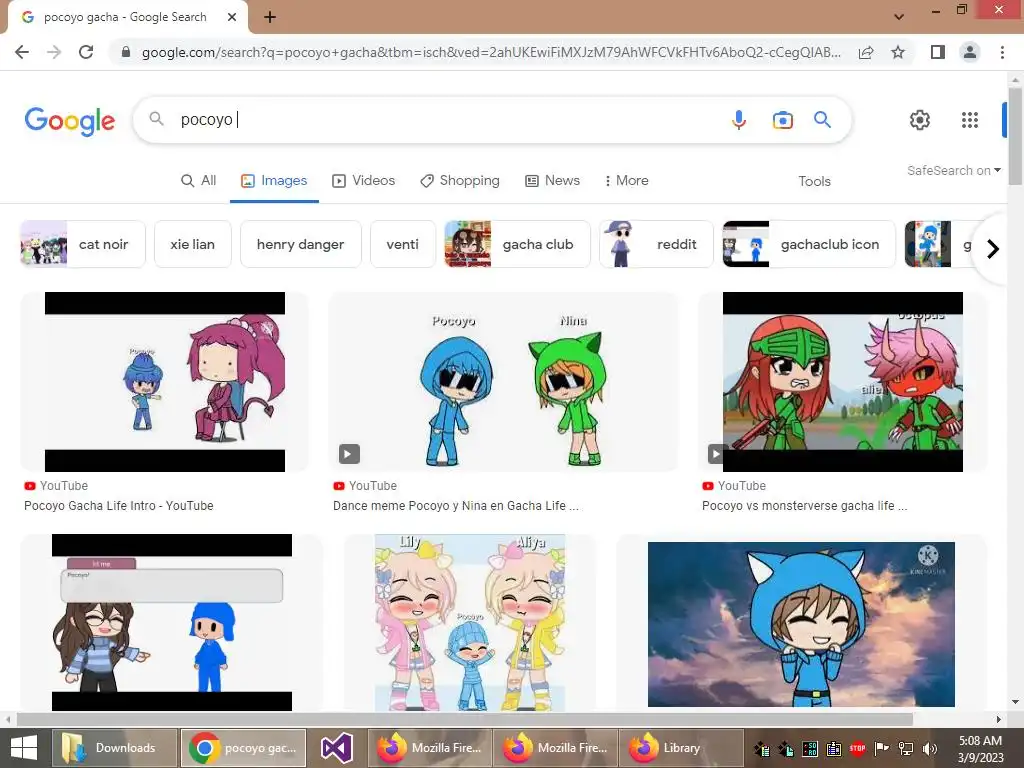Select the Images tab

click(x=274, y=181)
